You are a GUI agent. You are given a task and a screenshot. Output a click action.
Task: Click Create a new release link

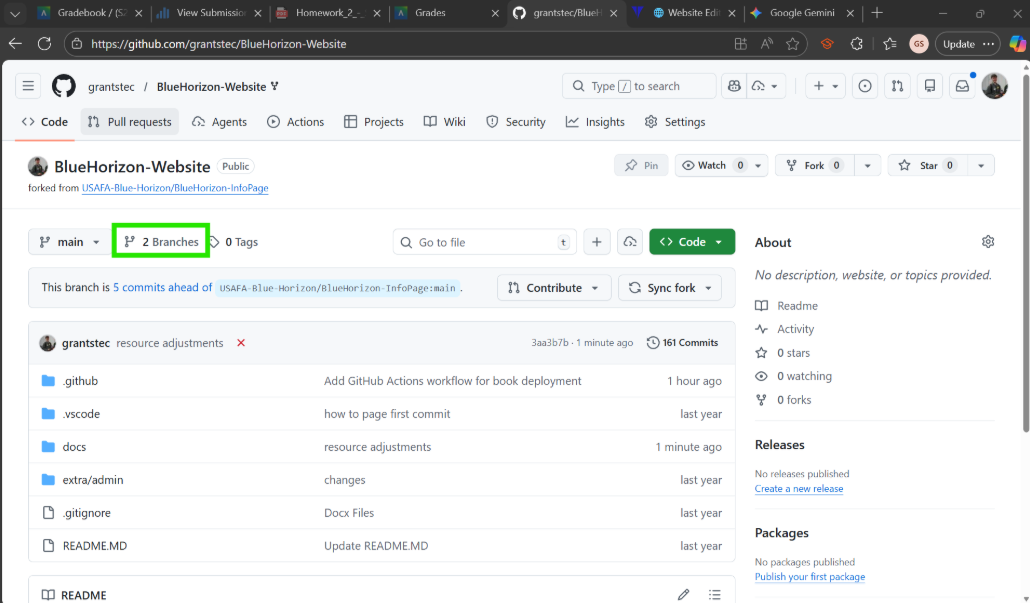coord(799,489)
